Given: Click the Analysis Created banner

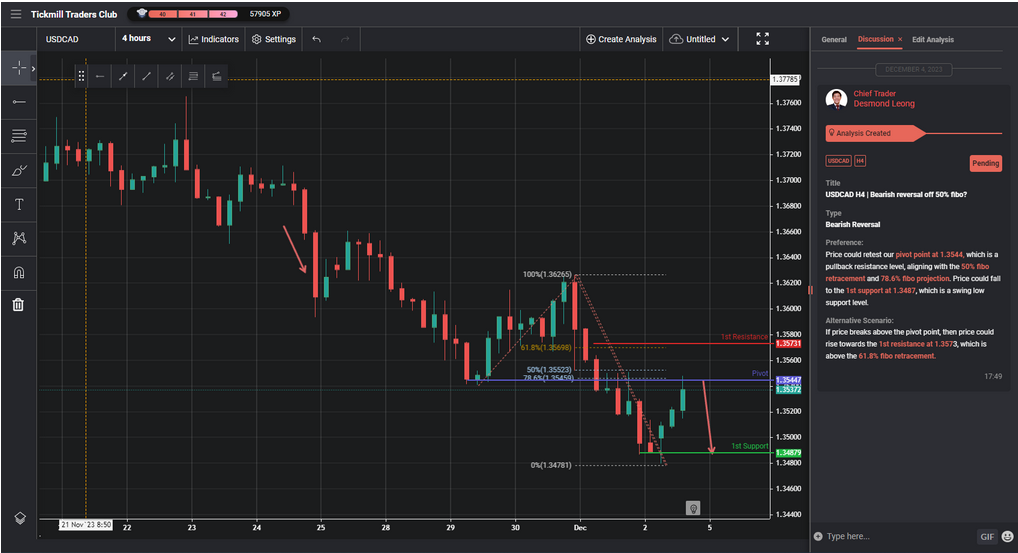Looking at the screenshot, I should [875, 133].
